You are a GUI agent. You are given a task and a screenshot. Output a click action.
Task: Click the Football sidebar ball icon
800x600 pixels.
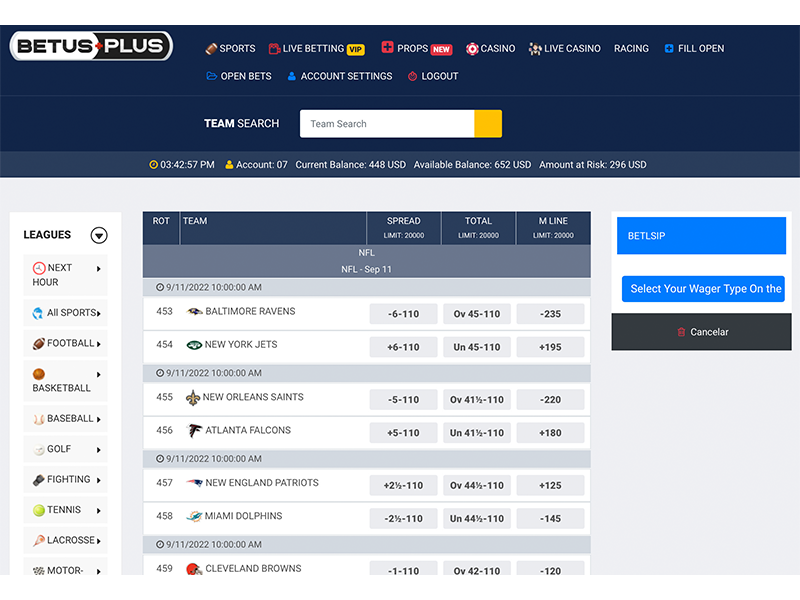[x=39, y=344]
